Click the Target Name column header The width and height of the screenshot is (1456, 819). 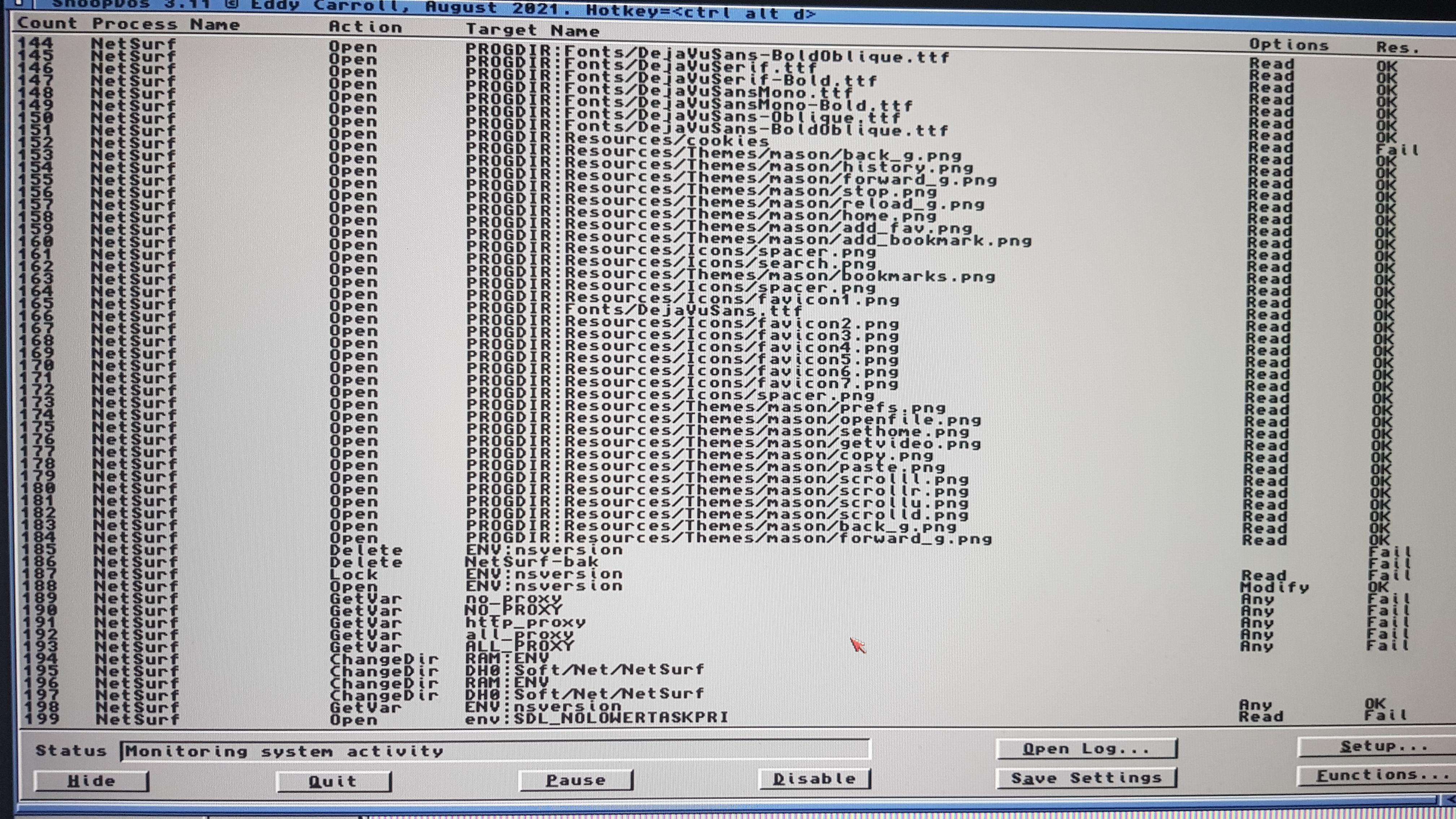(532, 30)
